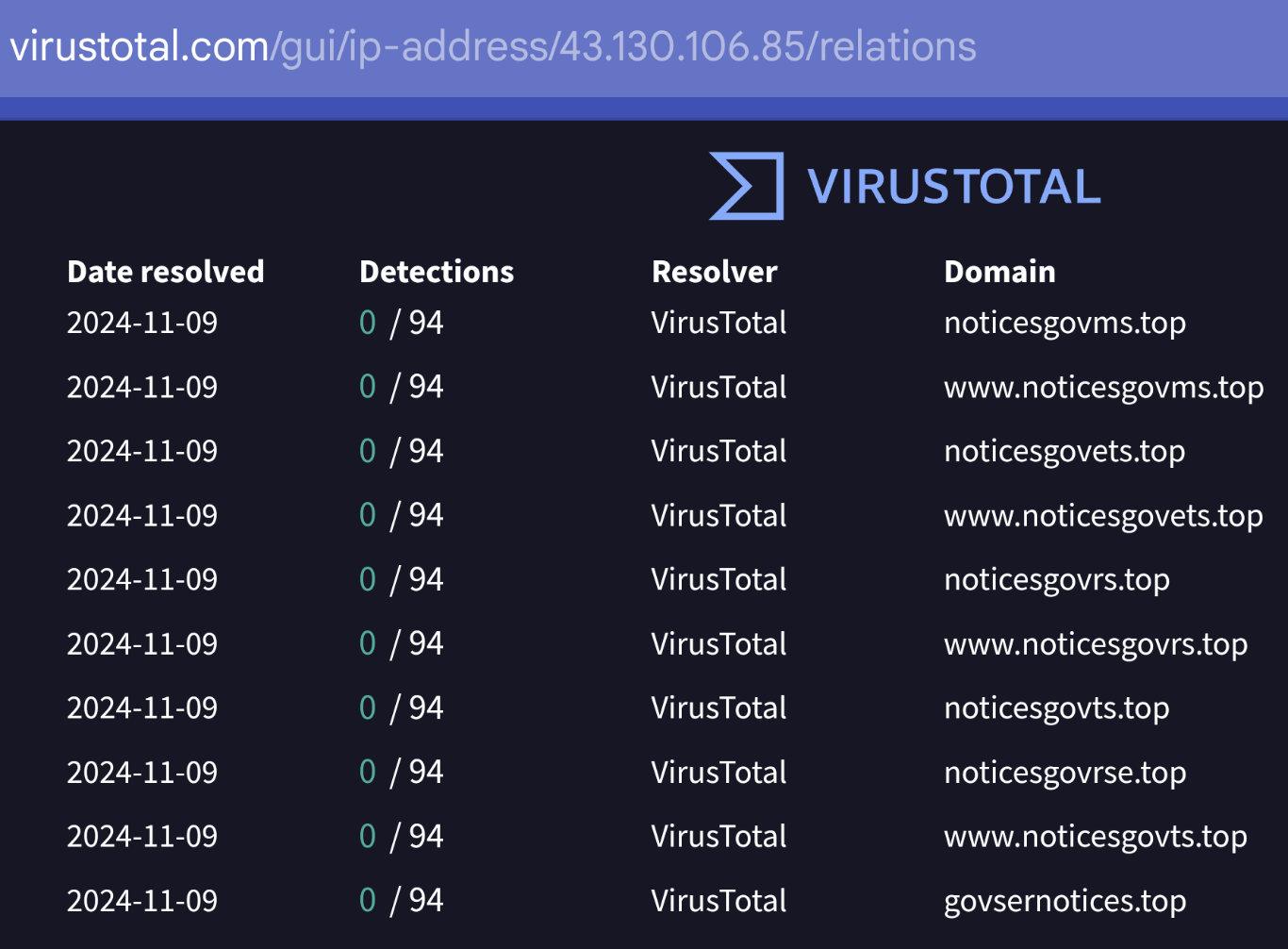Screen dimensions: 1288x949
Task: Click VirusTotal resolver in noticesgovrse.top row
Action: (719, 772)
